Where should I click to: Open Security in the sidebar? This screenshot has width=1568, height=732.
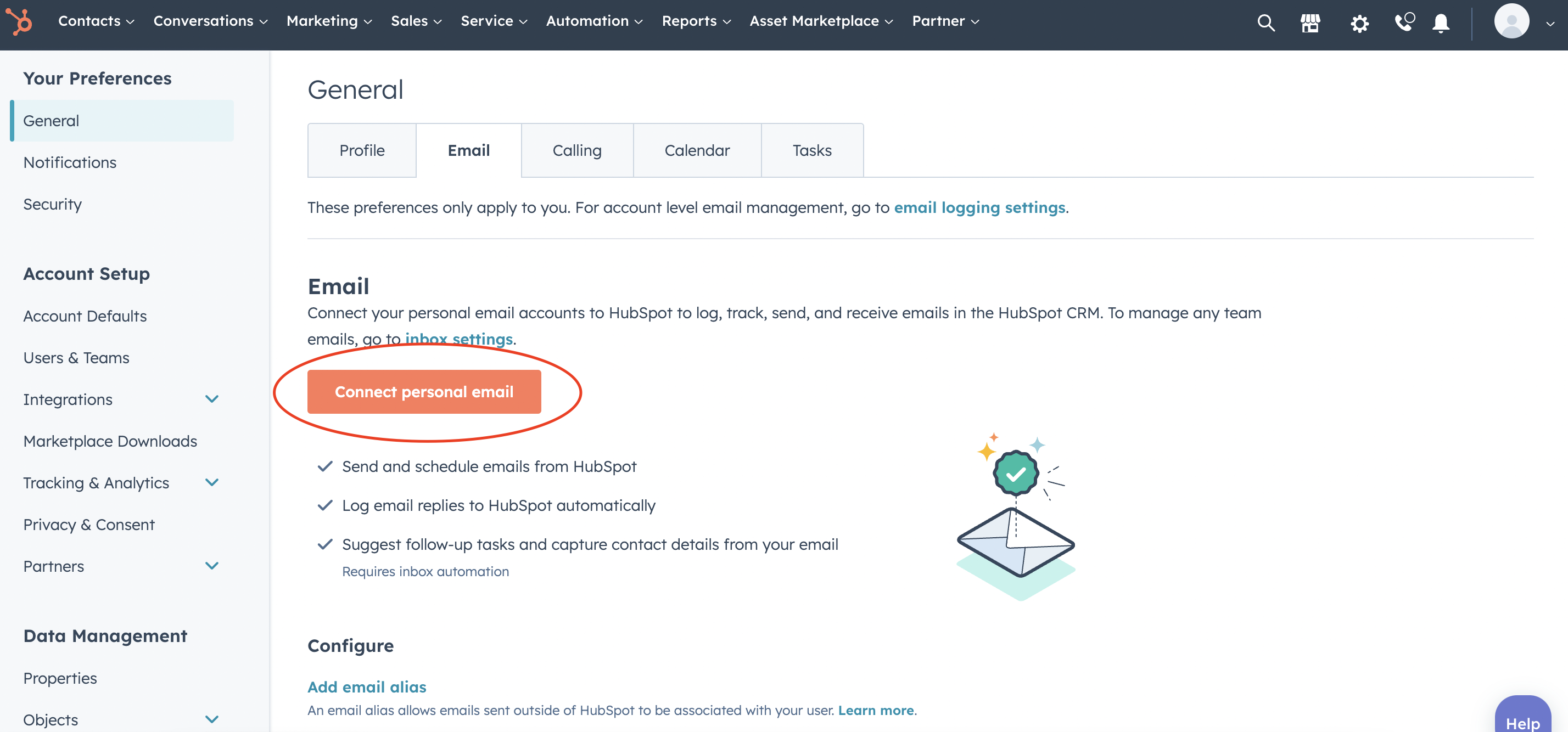pos(52,205)
